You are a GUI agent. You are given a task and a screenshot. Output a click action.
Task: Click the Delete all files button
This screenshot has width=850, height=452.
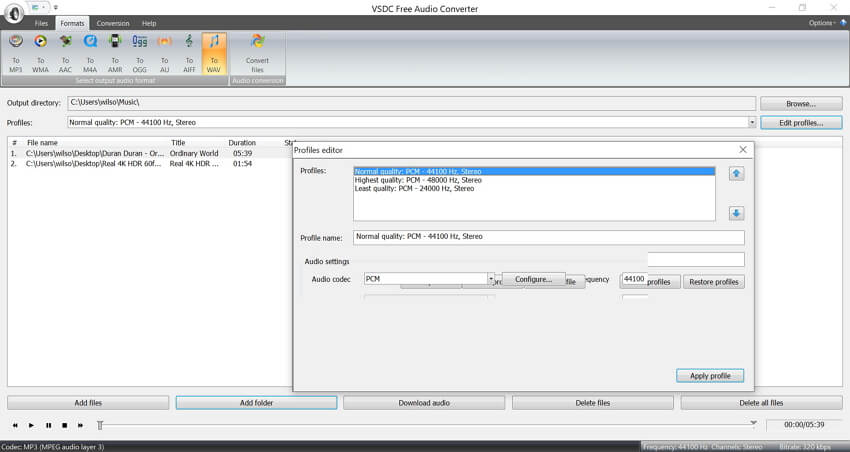tap(761, 403)
